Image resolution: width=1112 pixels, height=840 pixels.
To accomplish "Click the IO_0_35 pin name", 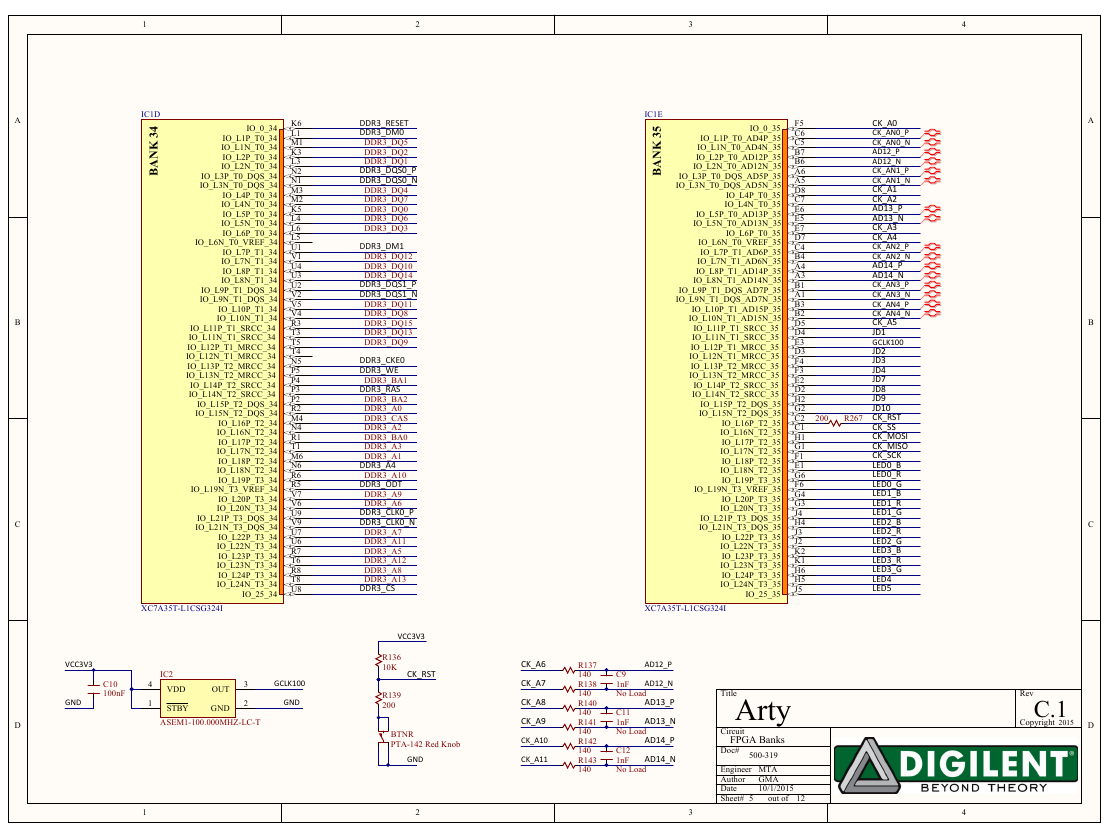I will 765,129.
